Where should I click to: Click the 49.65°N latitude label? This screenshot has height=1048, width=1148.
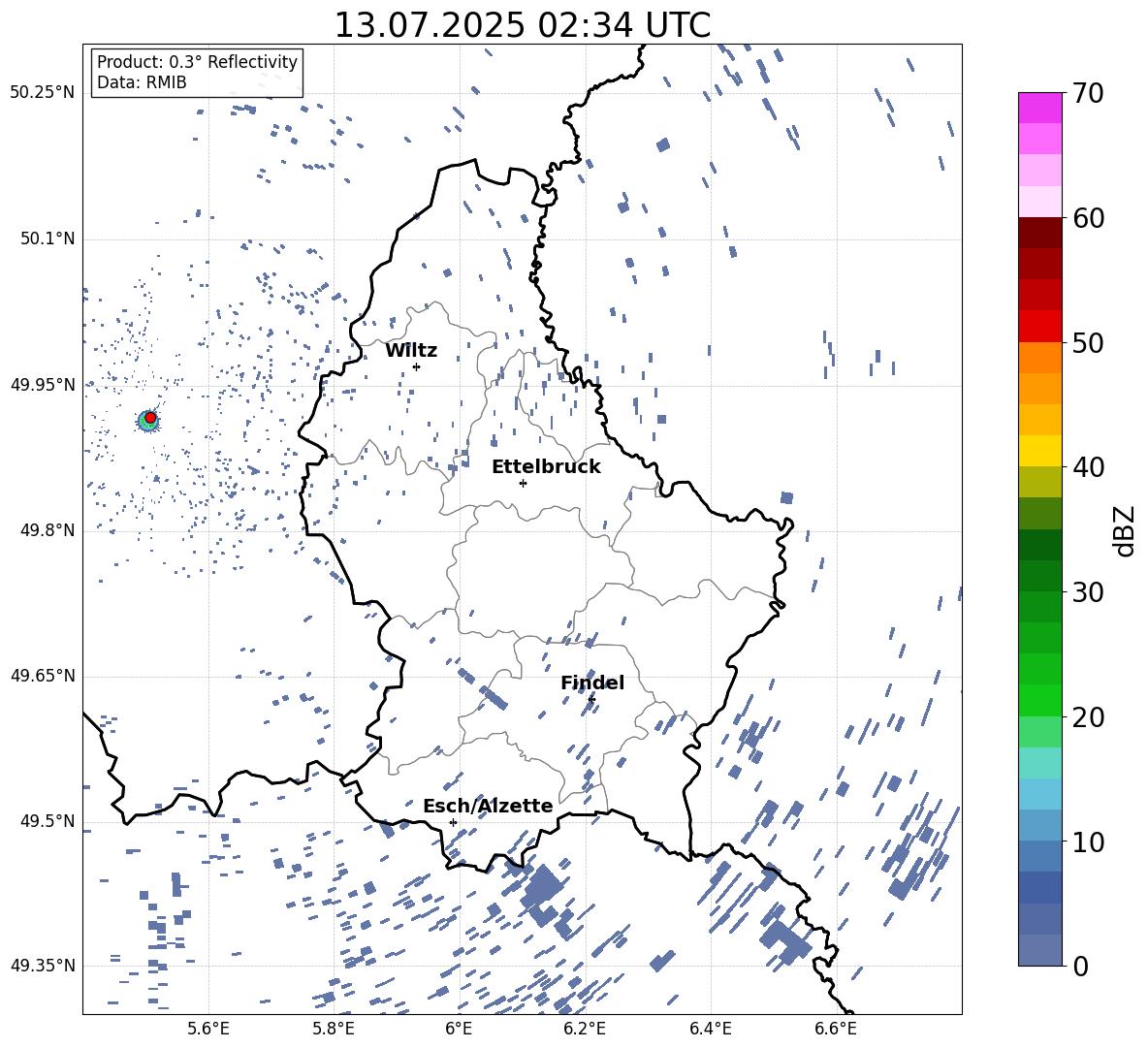point(43,676)
